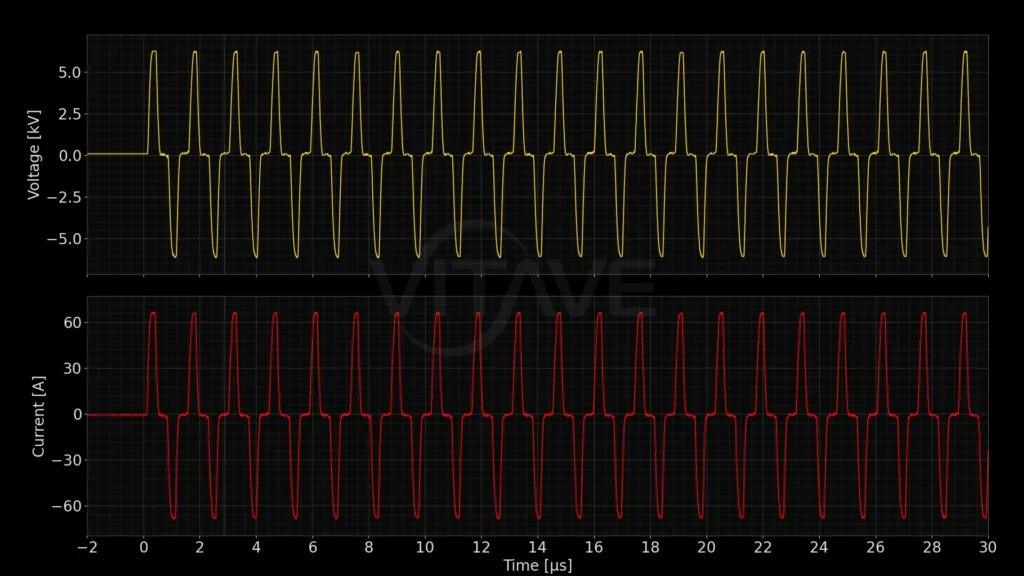Screen dimensions: 1024x576
Task: Select the 14 tick on time axis
Action: coord(537,547)
